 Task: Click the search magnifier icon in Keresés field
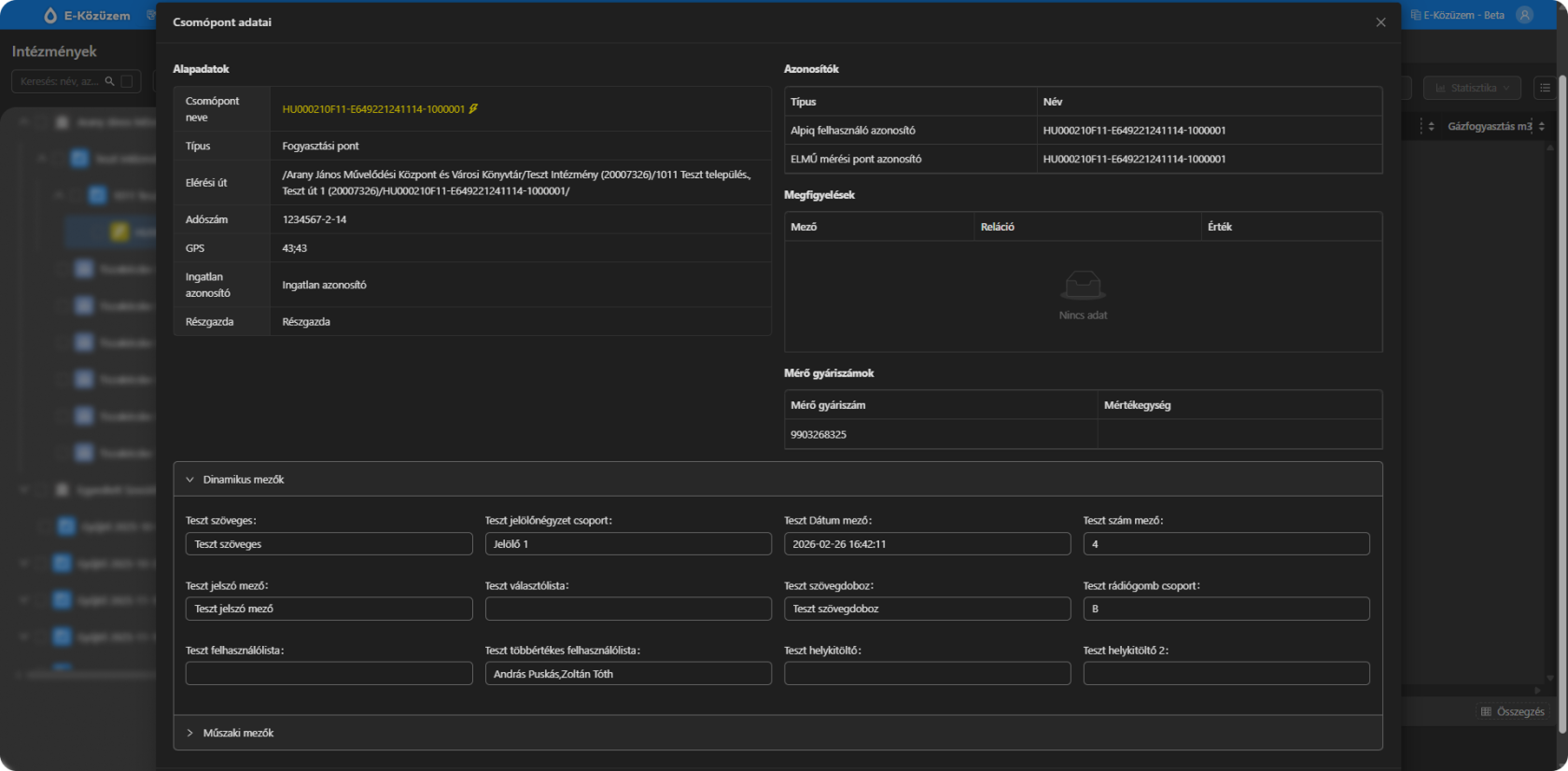(110, 82)
